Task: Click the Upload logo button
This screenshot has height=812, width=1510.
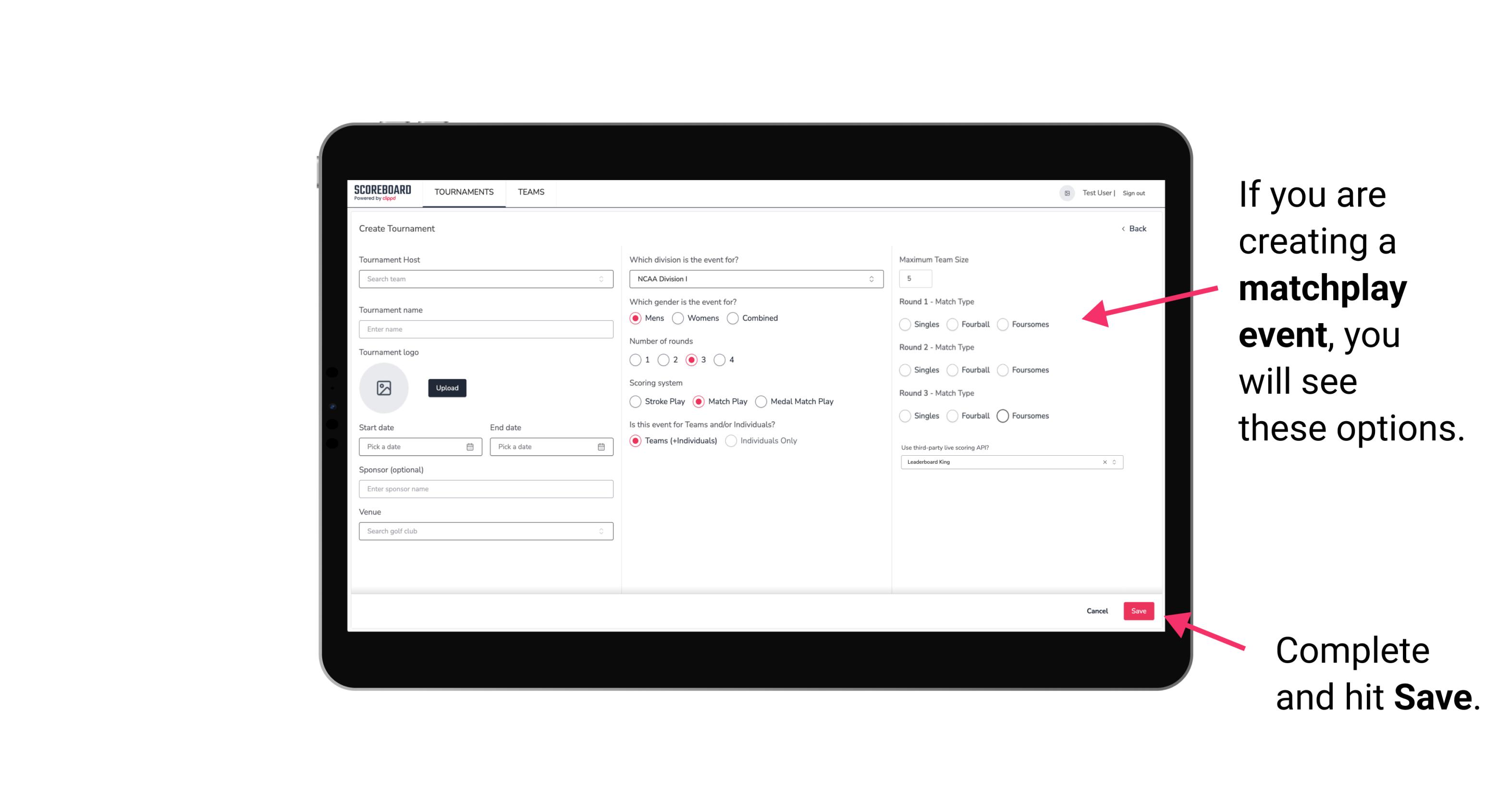Action: click(x=447, y=388)
